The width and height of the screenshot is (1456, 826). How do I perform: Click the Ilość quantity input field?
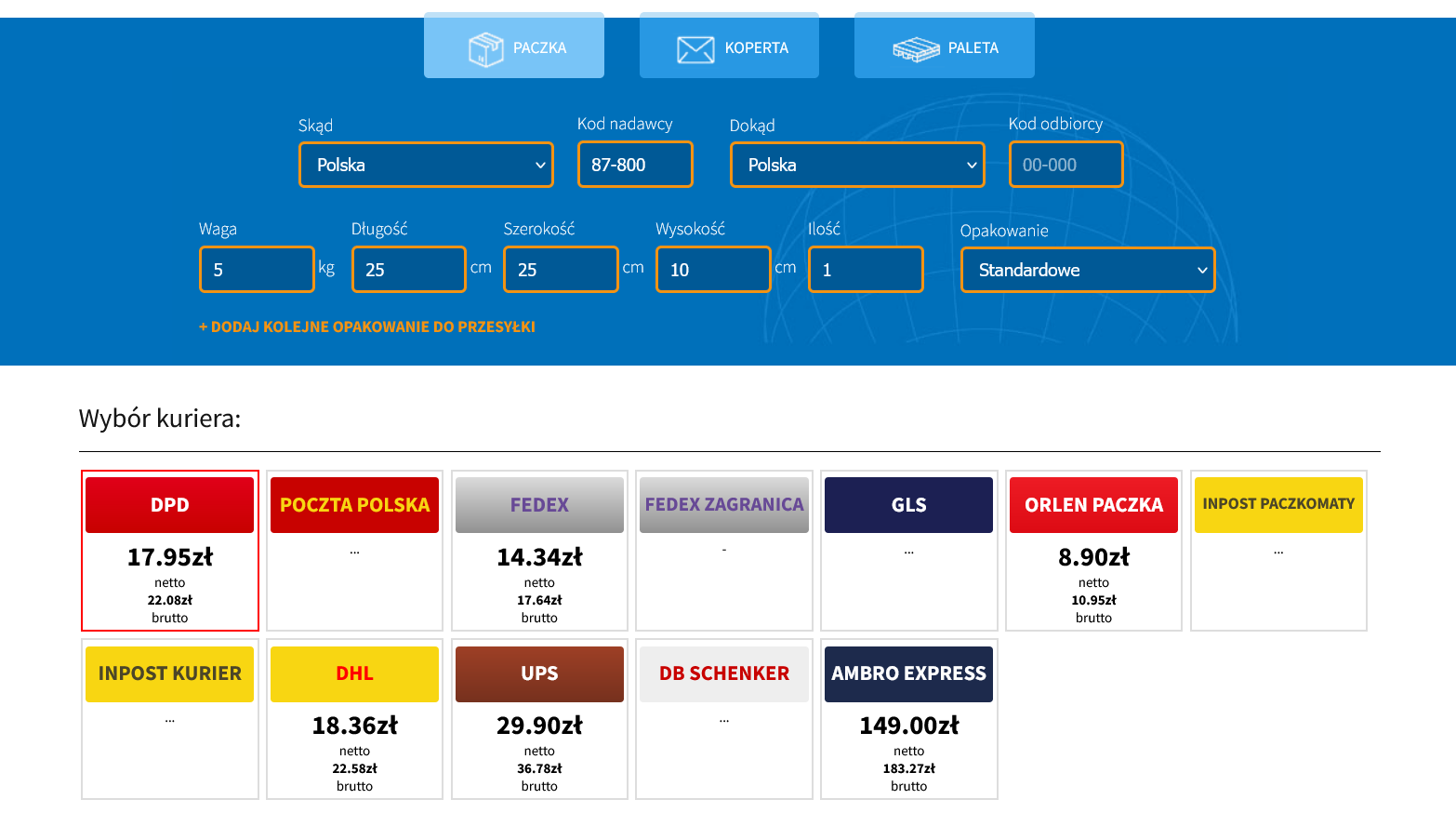[x=865, y=270]
